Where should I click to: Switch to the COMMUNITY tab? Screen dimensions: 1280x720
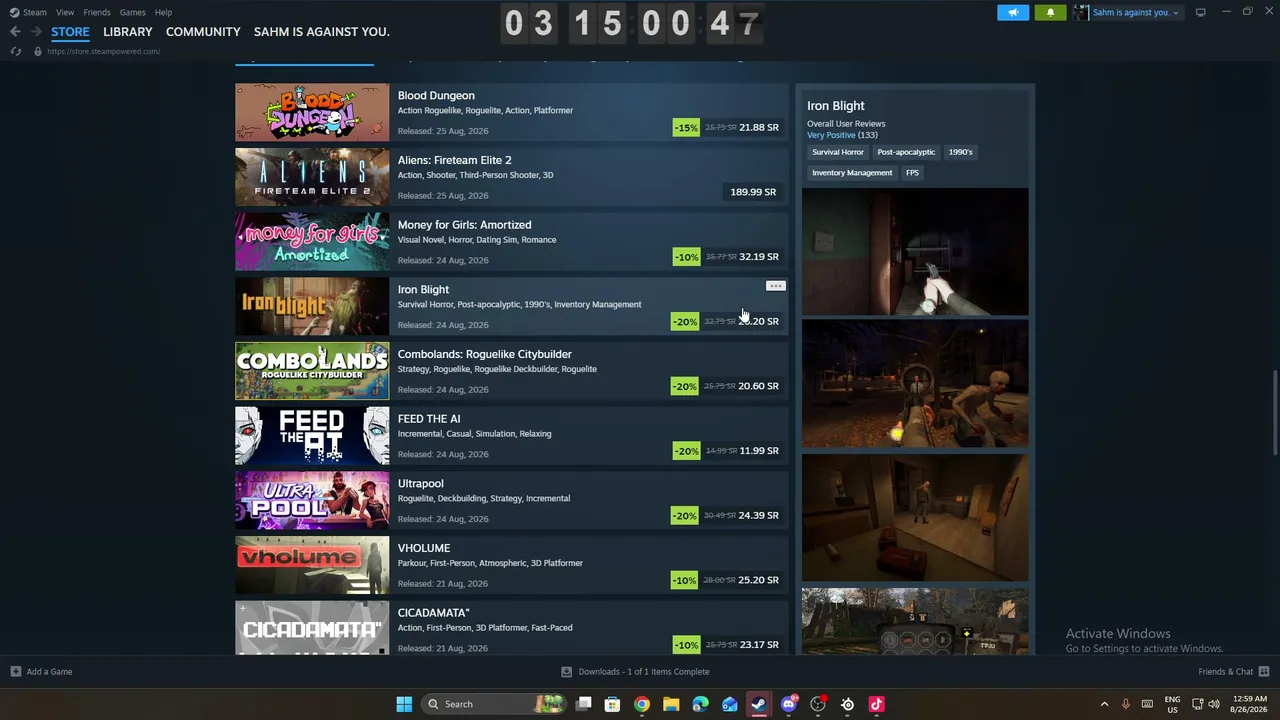203,32
